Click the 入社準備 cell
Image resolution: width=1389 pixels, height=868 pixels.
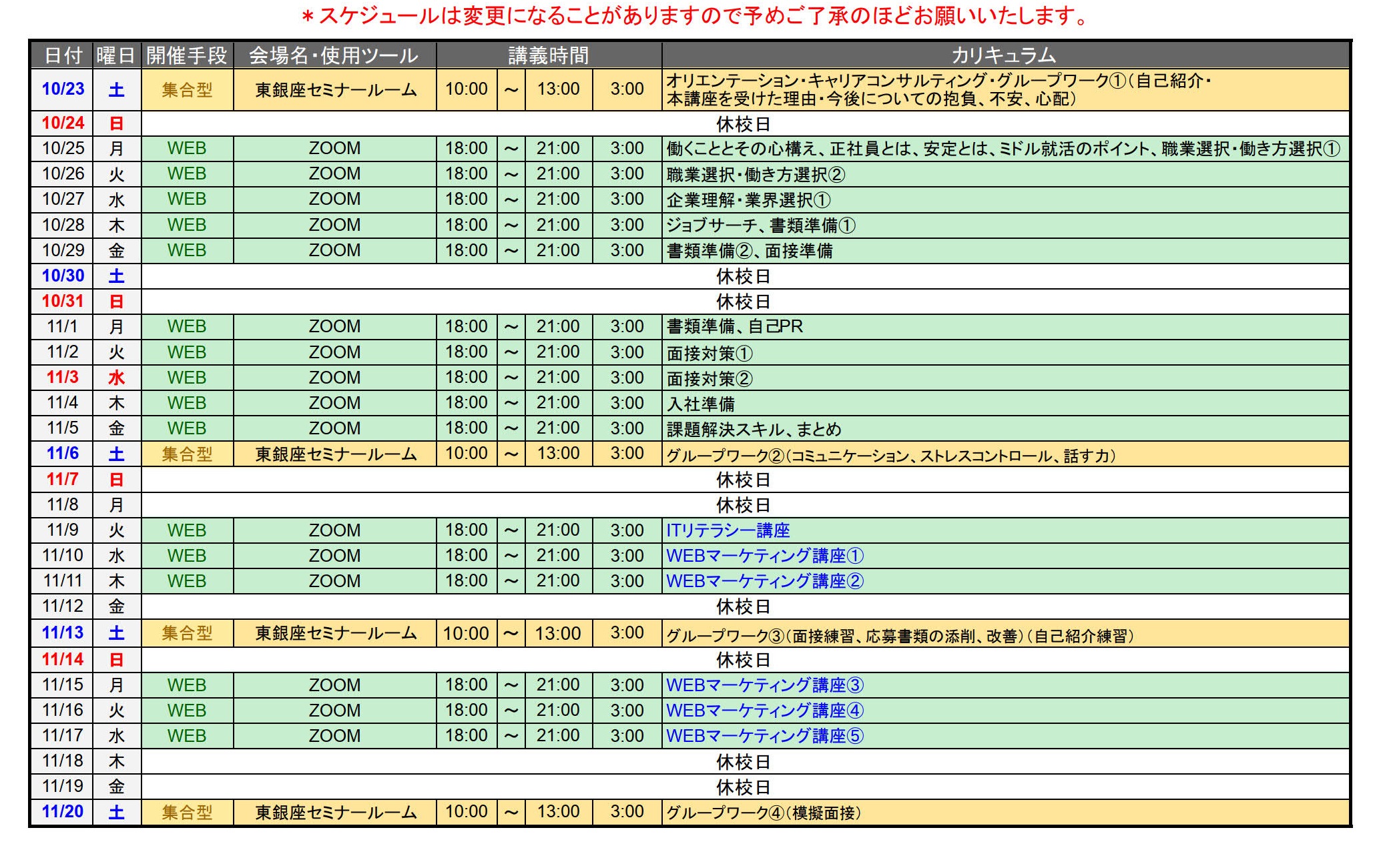point(1006,403)
